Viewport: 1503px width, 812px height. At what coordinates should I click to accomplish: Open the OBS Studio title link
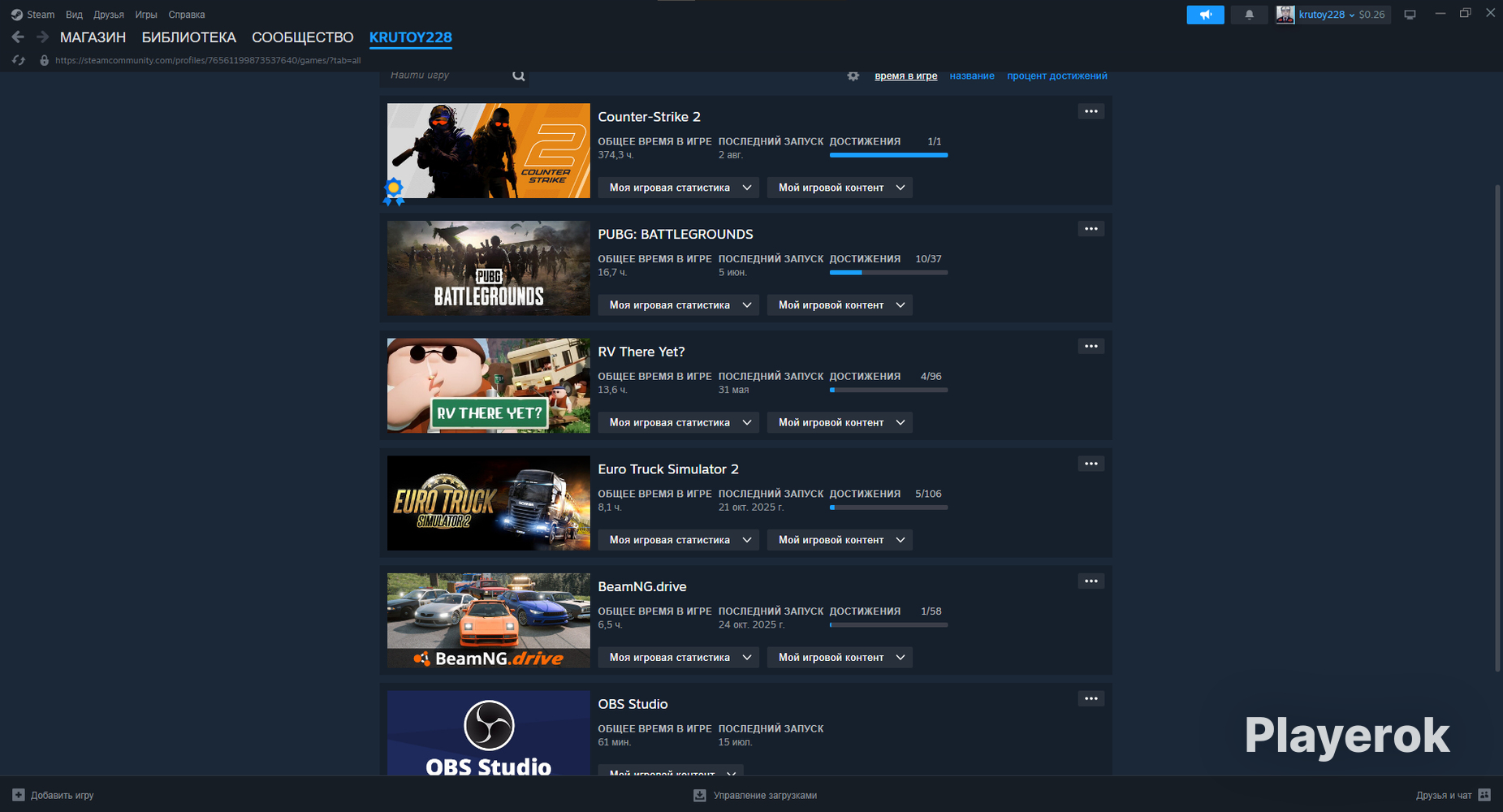tap(633, 704)
